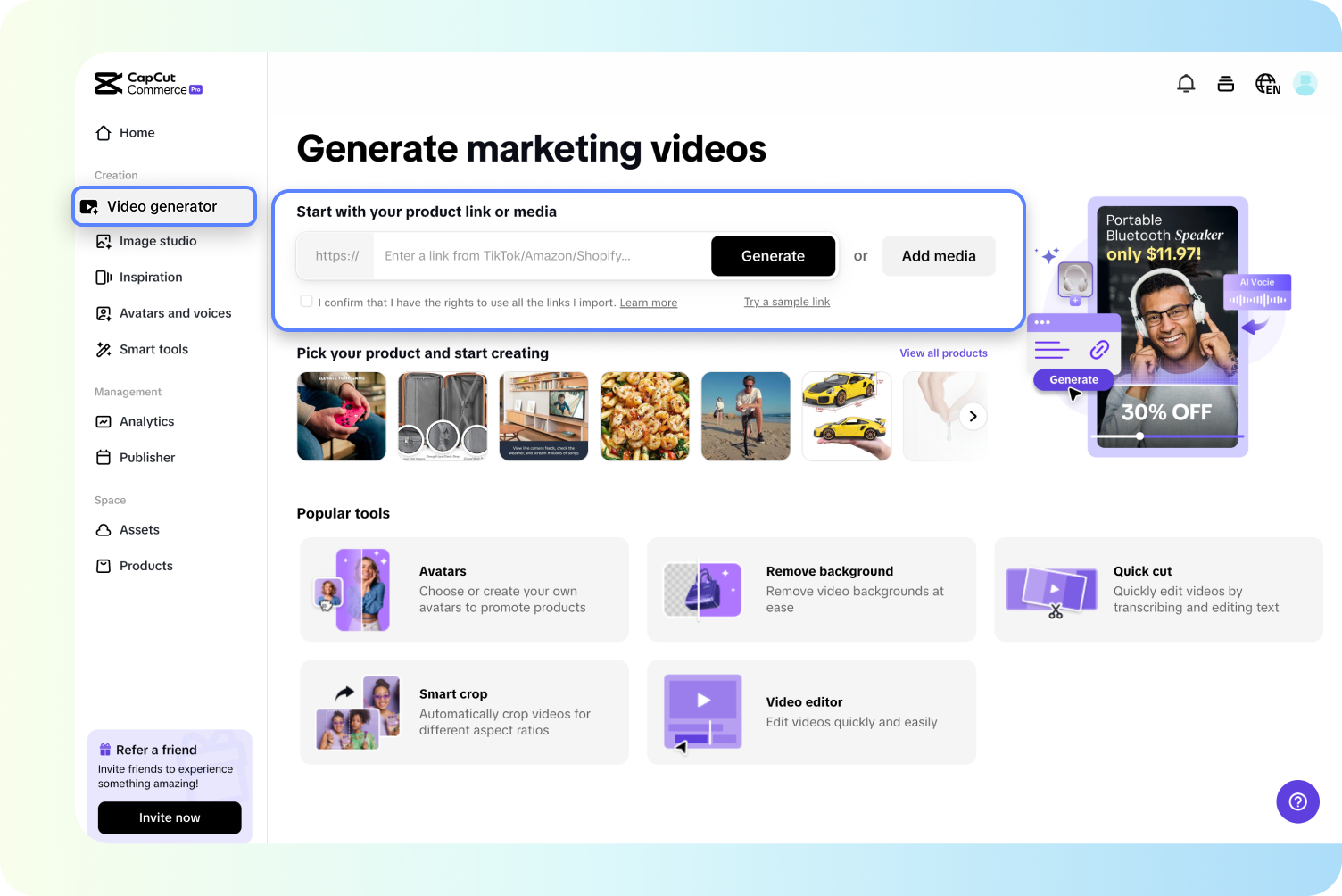Open the Smart tools panel
Screen dimensions: 1342x896
coord(153,349)
